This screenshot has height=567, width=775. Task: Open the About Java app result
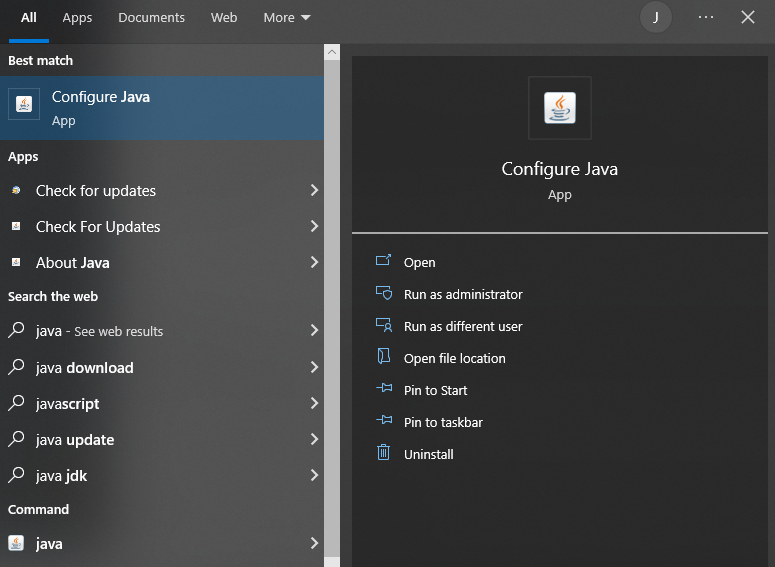click(162, 262)
